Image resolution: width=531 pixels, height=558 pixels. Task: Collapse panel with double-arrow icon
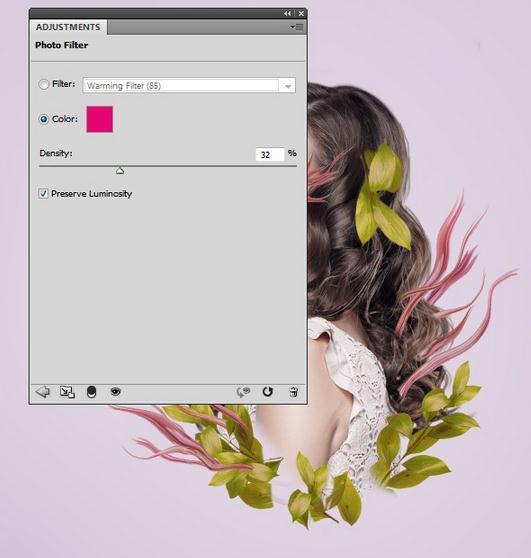[x=287, y=13]
